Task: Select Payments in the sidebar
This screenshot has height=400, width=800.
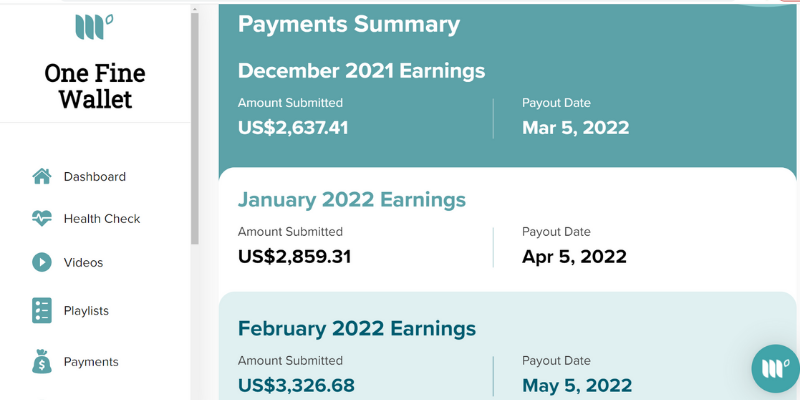Action: point(91,361)
